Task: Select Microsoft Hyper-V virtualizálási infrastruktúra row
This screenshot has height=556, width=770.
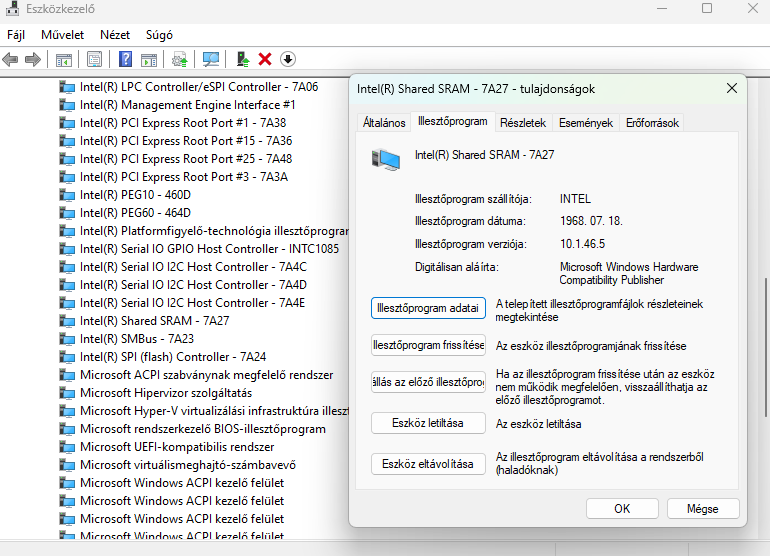Action: (x=214, y=411)
